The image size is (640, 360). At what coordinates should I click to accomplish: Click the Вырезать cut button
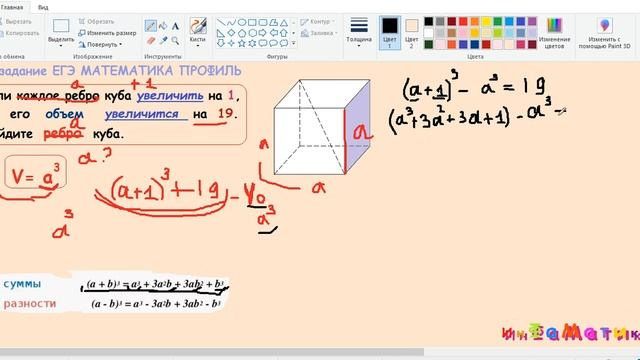pos(15,22)
